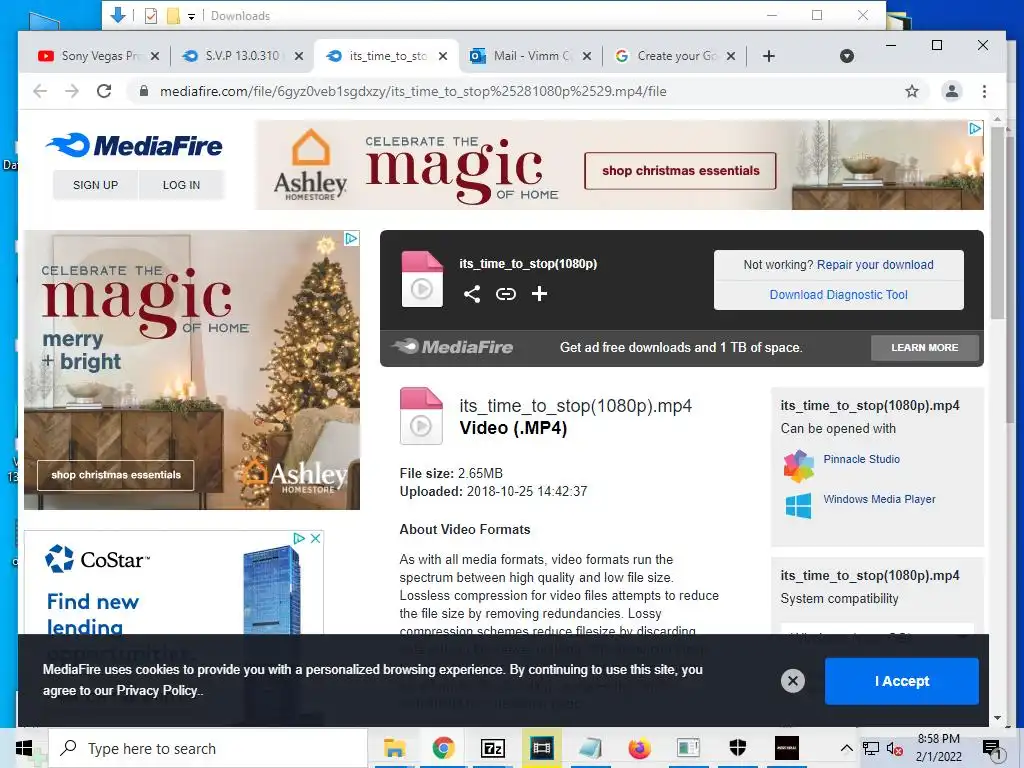Open the Pinnacle Studio link
Screen dimensions: 1024x768
[861, 459]
